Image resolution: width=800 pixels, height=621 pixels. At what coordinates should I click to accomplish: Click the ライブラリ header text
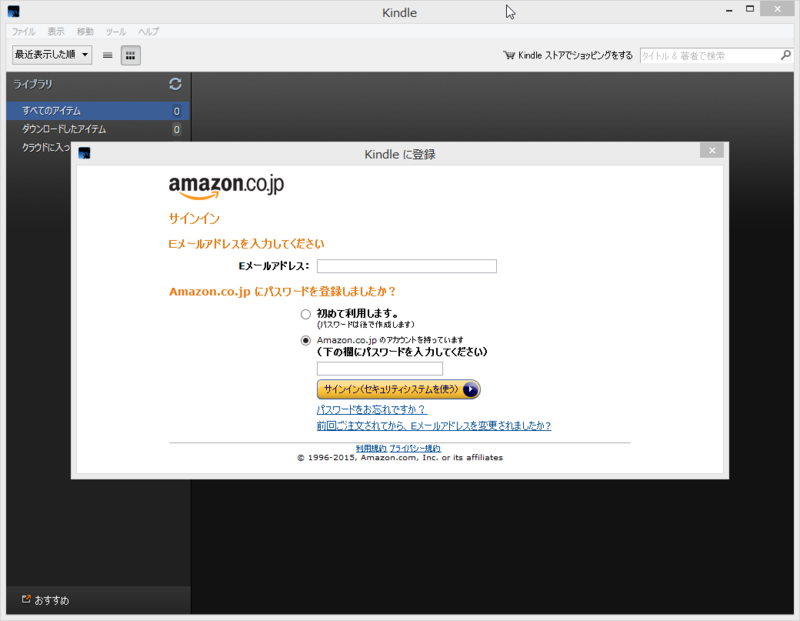pos(33,84)
